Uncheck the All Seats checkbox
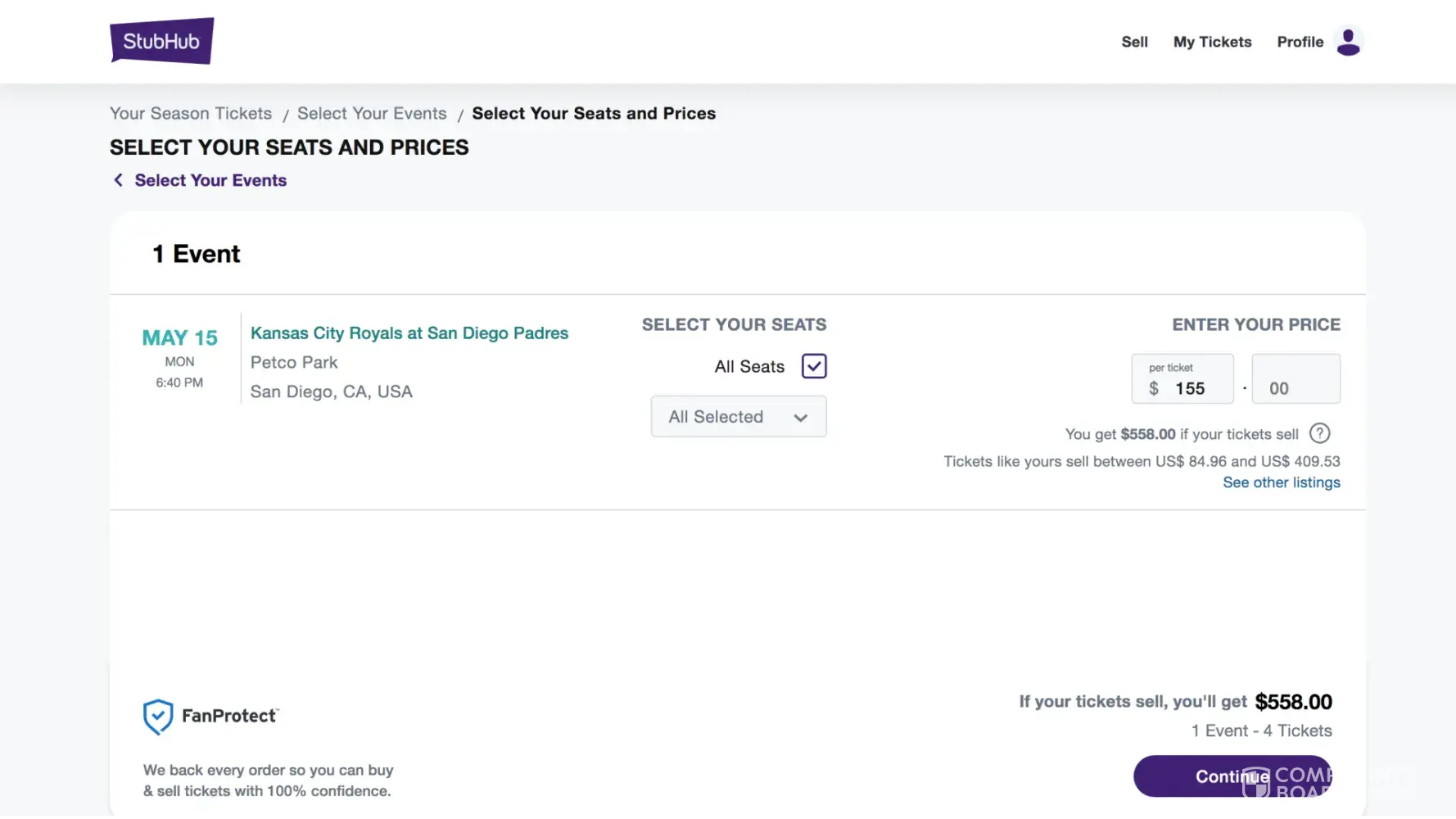Viewport: 1456px width, 819px height. (x=813, y=366)
